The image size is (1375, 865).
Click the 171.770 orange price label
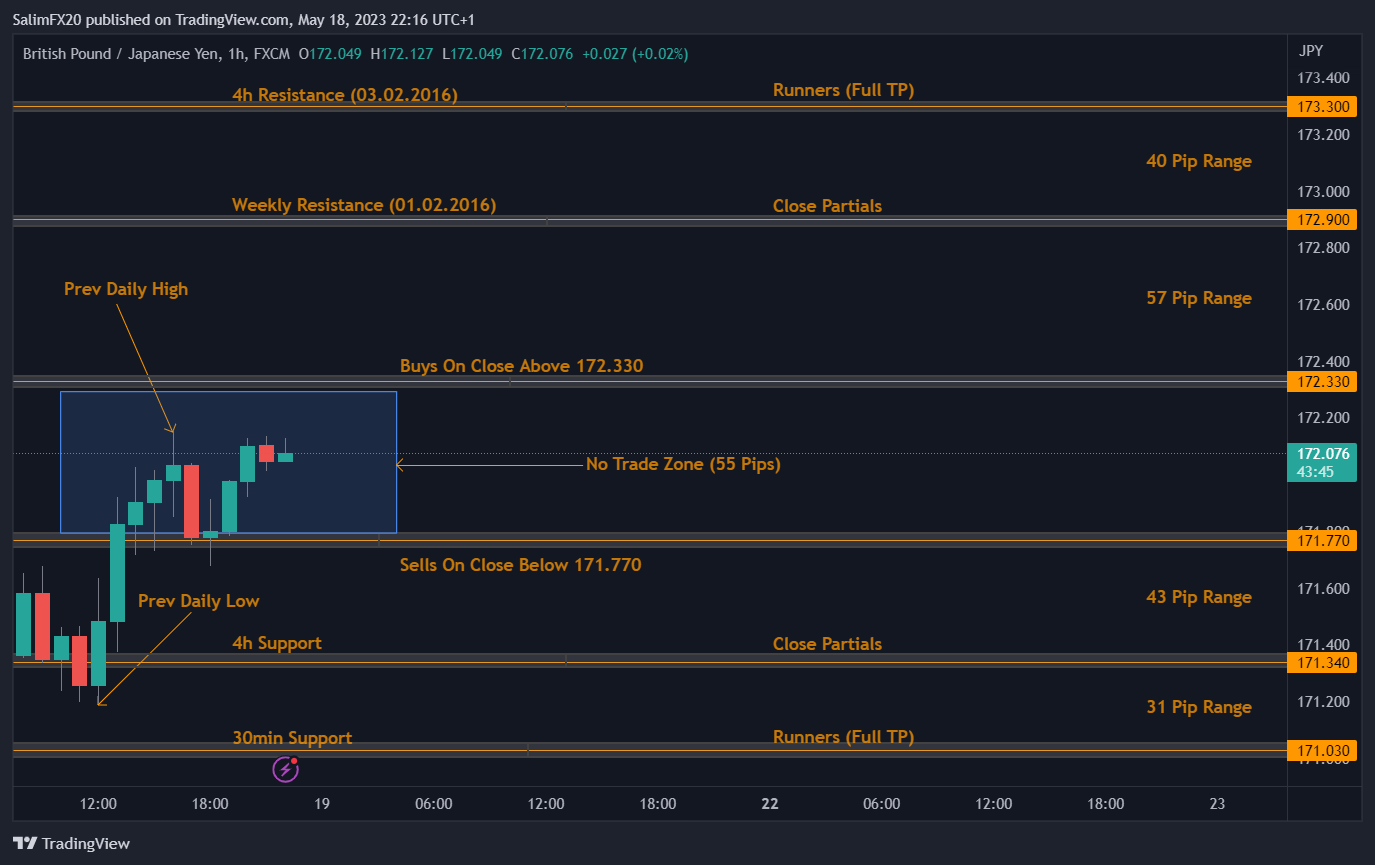click(1323, 541)
